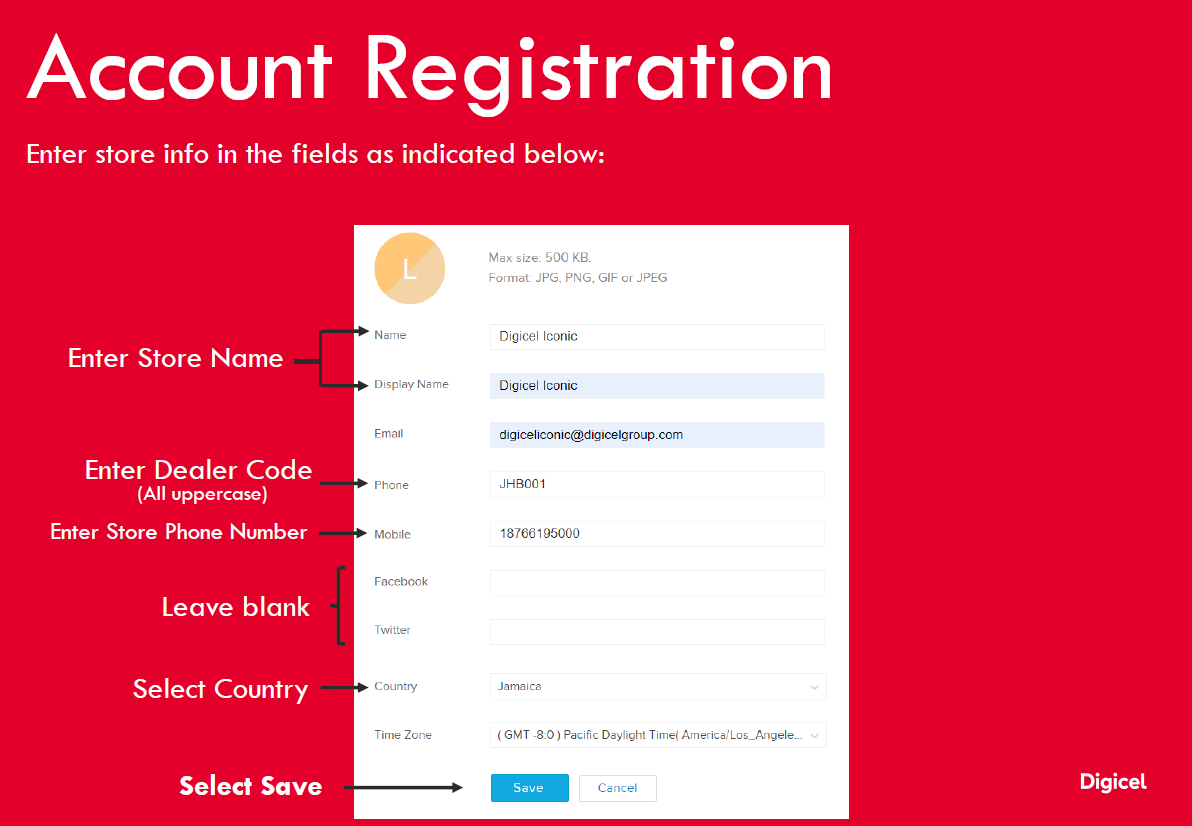This screenshot has width=1192, height=826.
Task: Click the "Display Name" field label
Action: (411, 385)
